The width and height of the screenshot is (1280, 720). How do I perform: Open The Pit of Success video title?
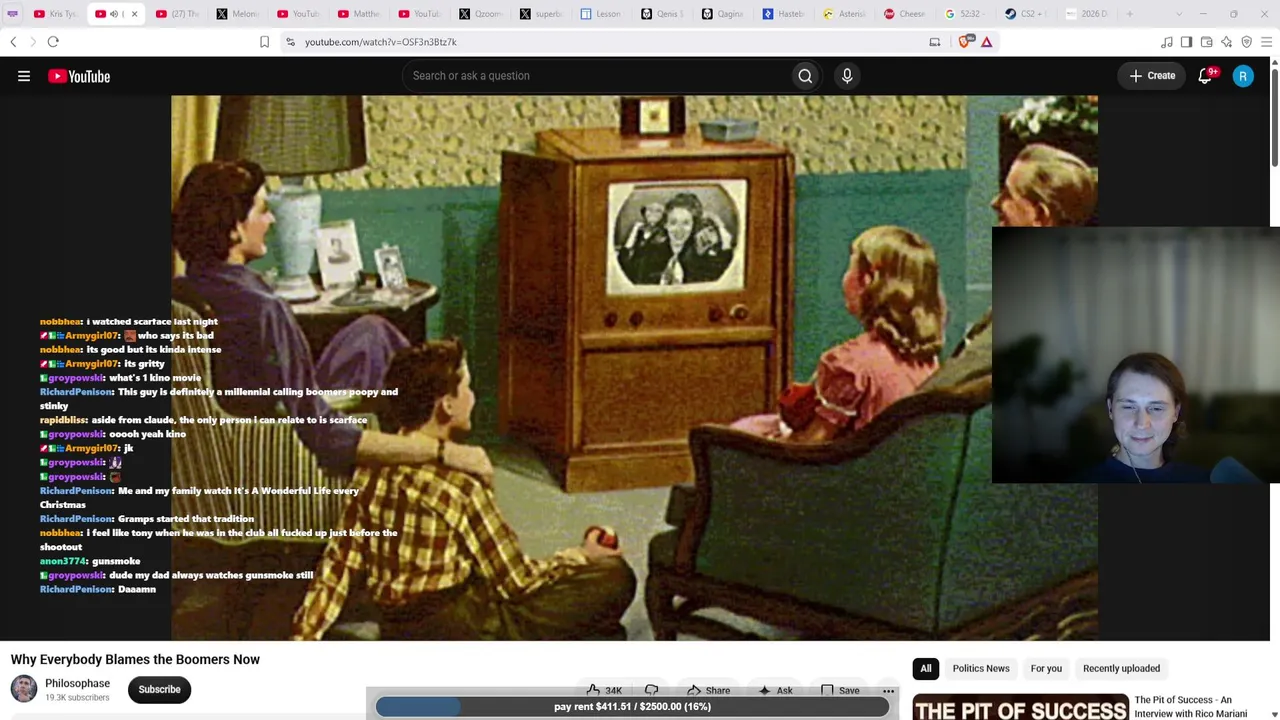[x=1191, y=707]
